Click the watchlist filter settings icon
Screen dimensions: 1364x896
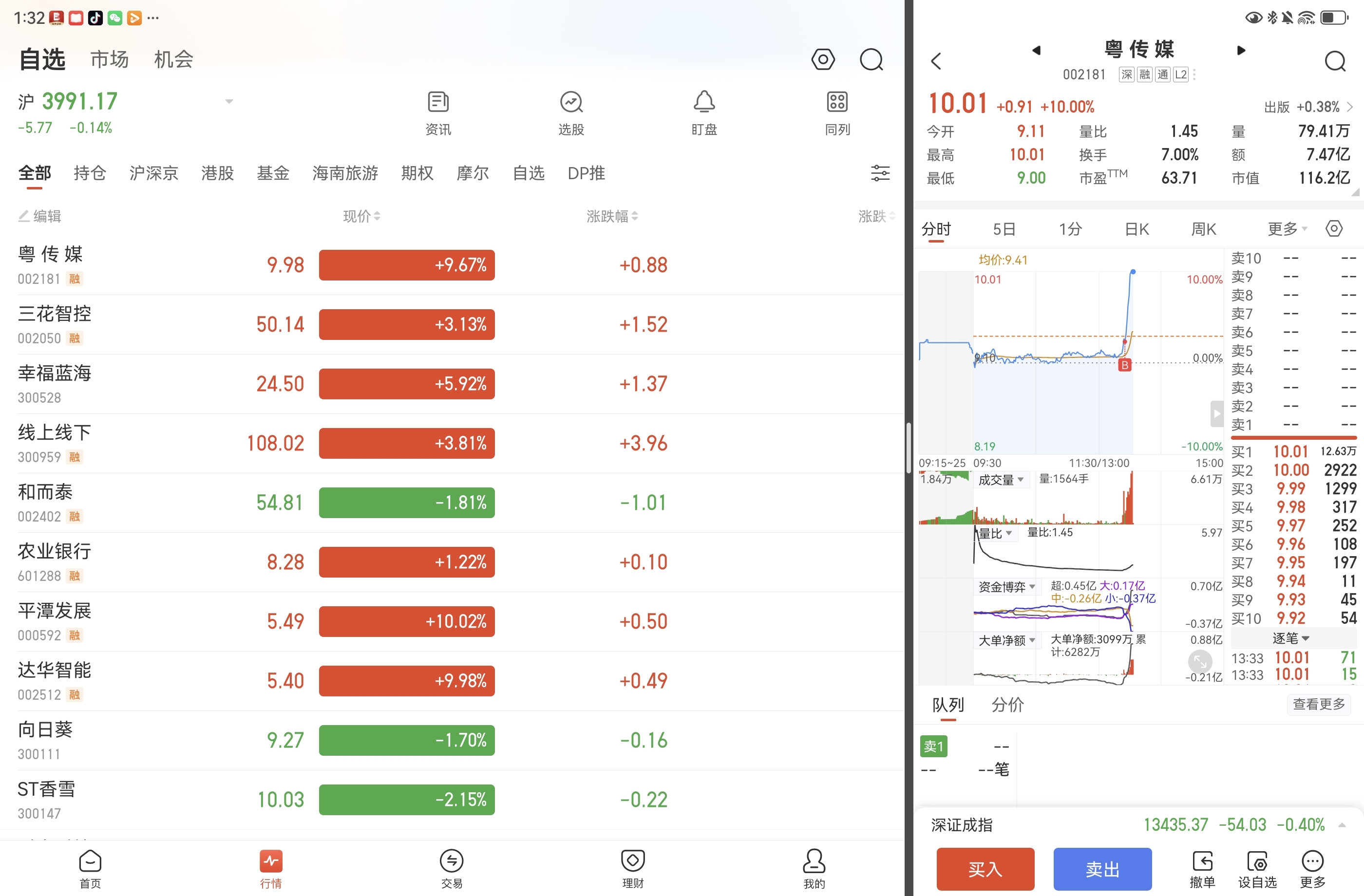(880, 173)
